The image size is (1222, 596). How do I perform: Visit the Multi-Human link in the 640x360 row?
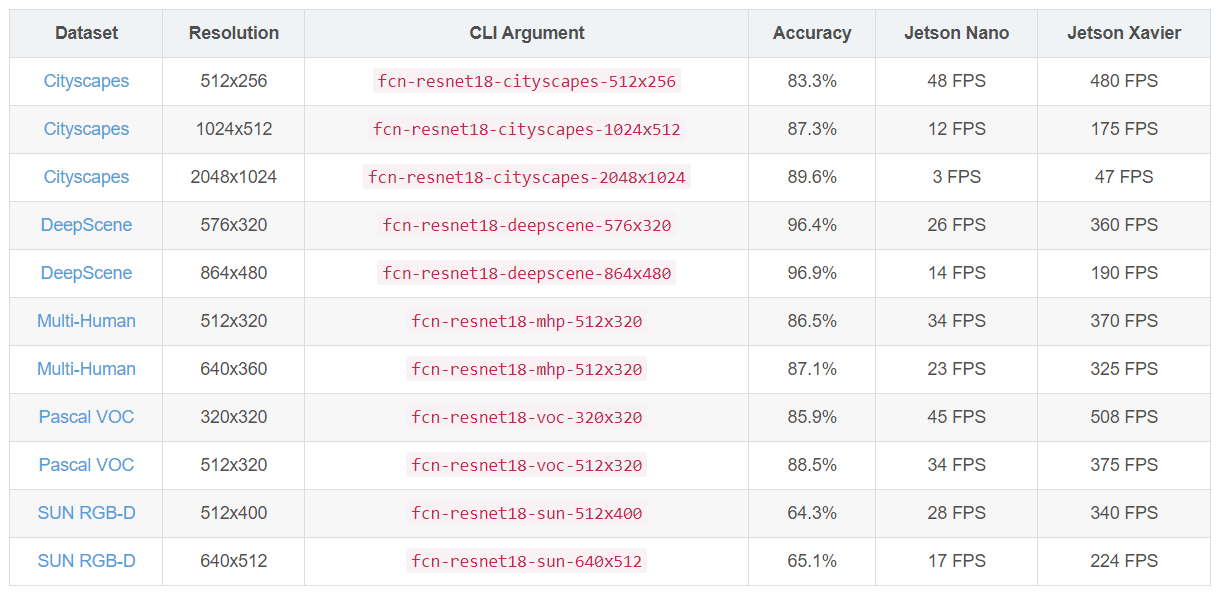86,369
